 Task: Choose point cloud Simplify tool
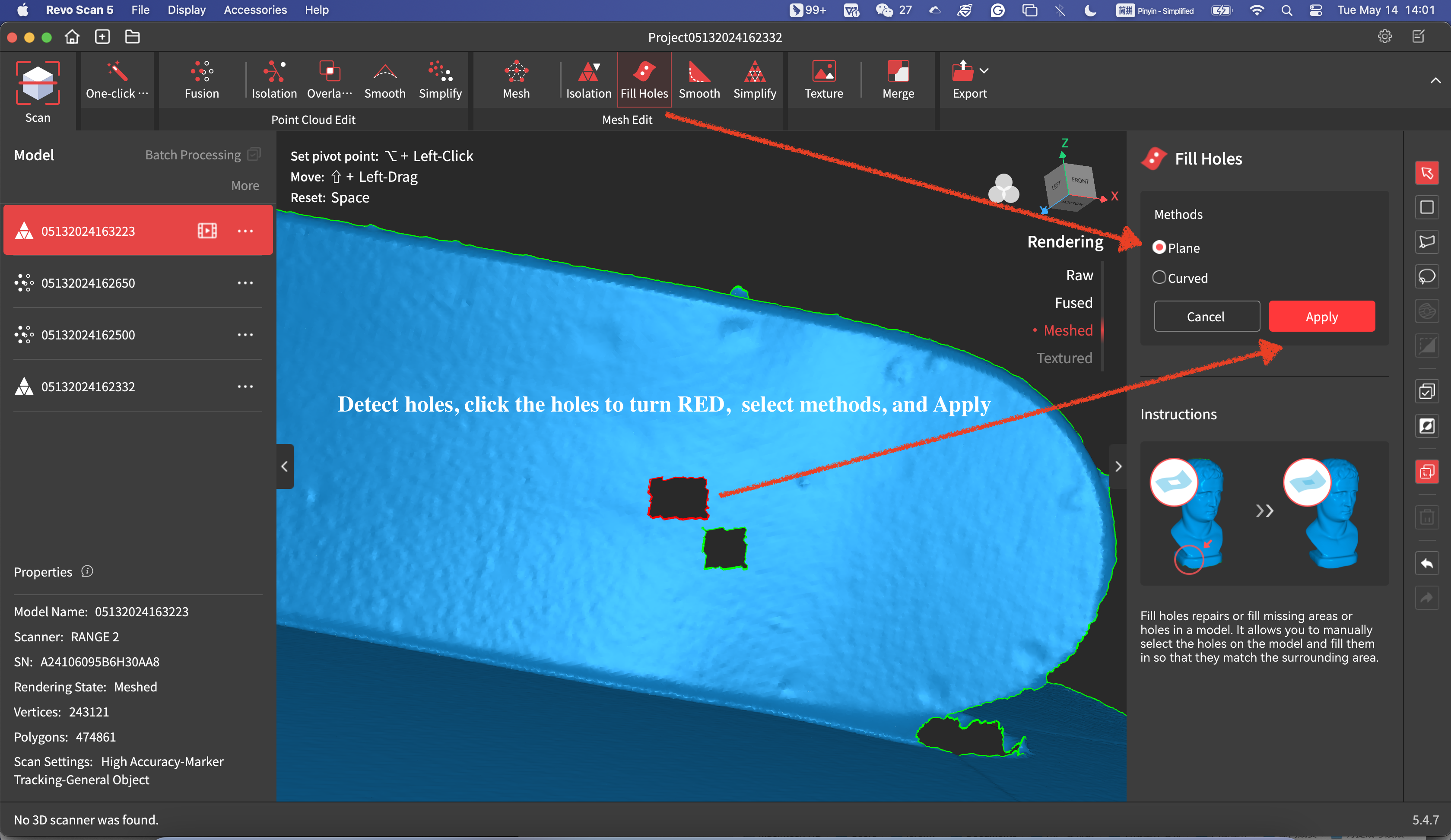pyautogui.click(x=440, y=79)
